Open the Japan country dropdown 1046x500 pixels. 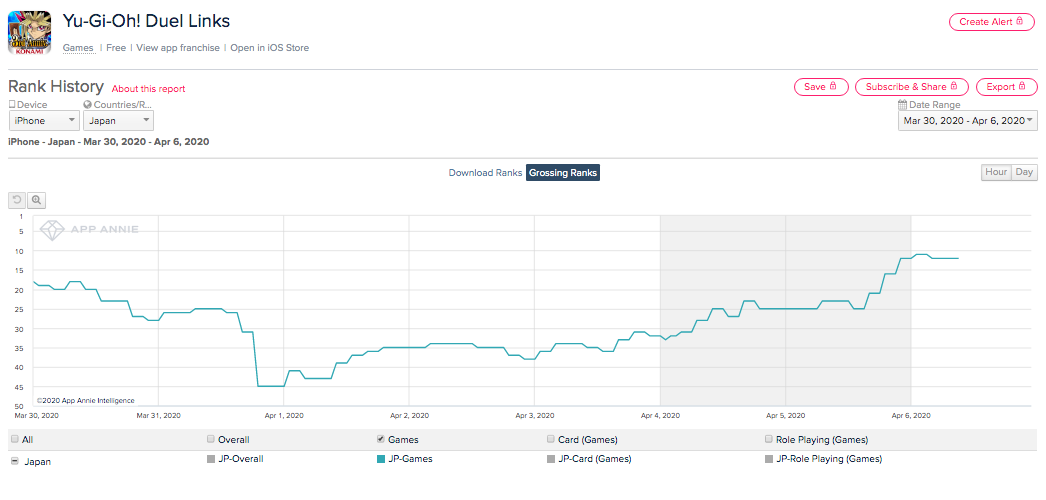pyautogui.click(x=118, y=121)
